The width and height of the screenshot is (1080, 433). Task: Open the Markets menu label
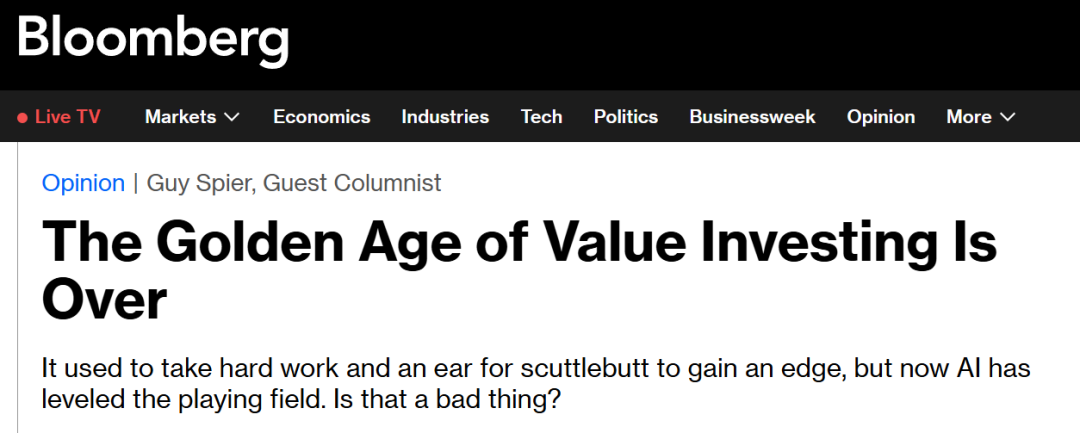coord(180,117)
